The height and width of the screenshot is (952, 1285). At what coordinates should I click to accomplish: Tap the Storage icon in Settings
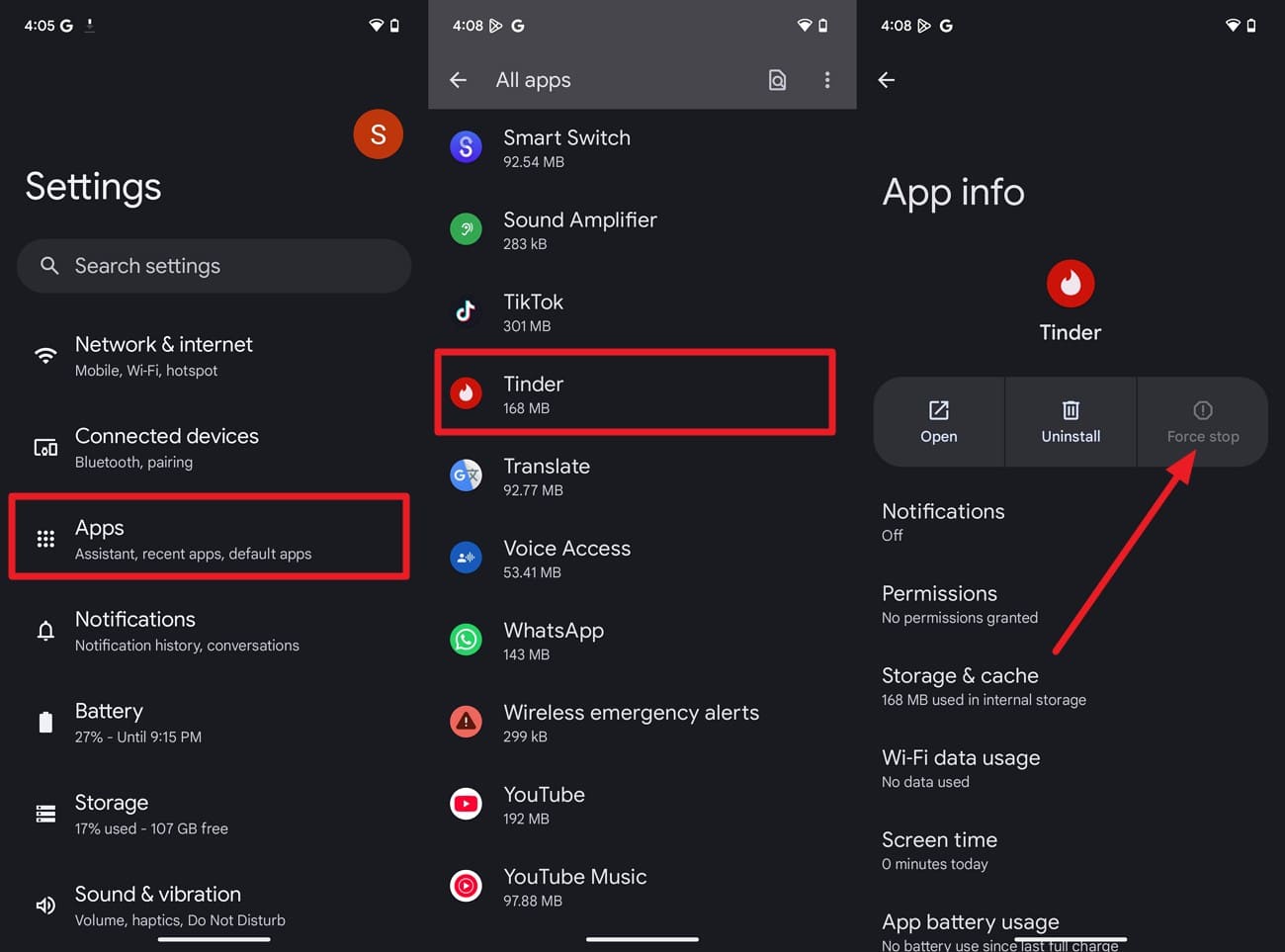coord(45,814)
